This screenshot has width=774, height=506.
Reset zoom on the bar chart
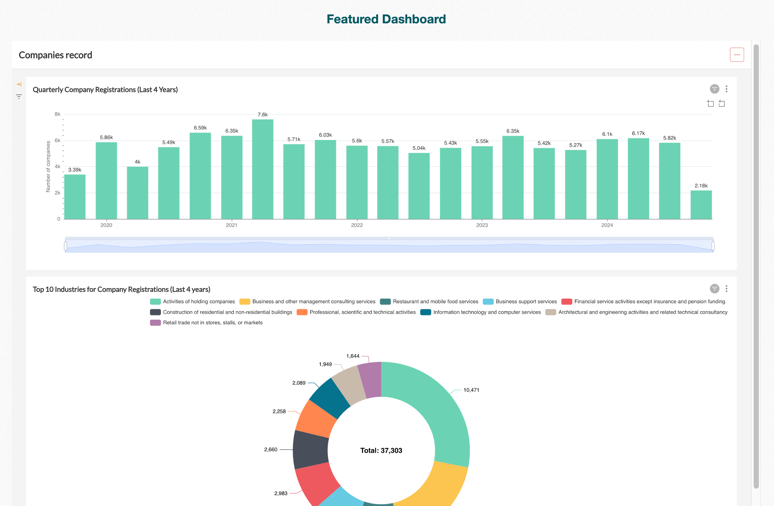pyautogui.click(x=722, y=104)
